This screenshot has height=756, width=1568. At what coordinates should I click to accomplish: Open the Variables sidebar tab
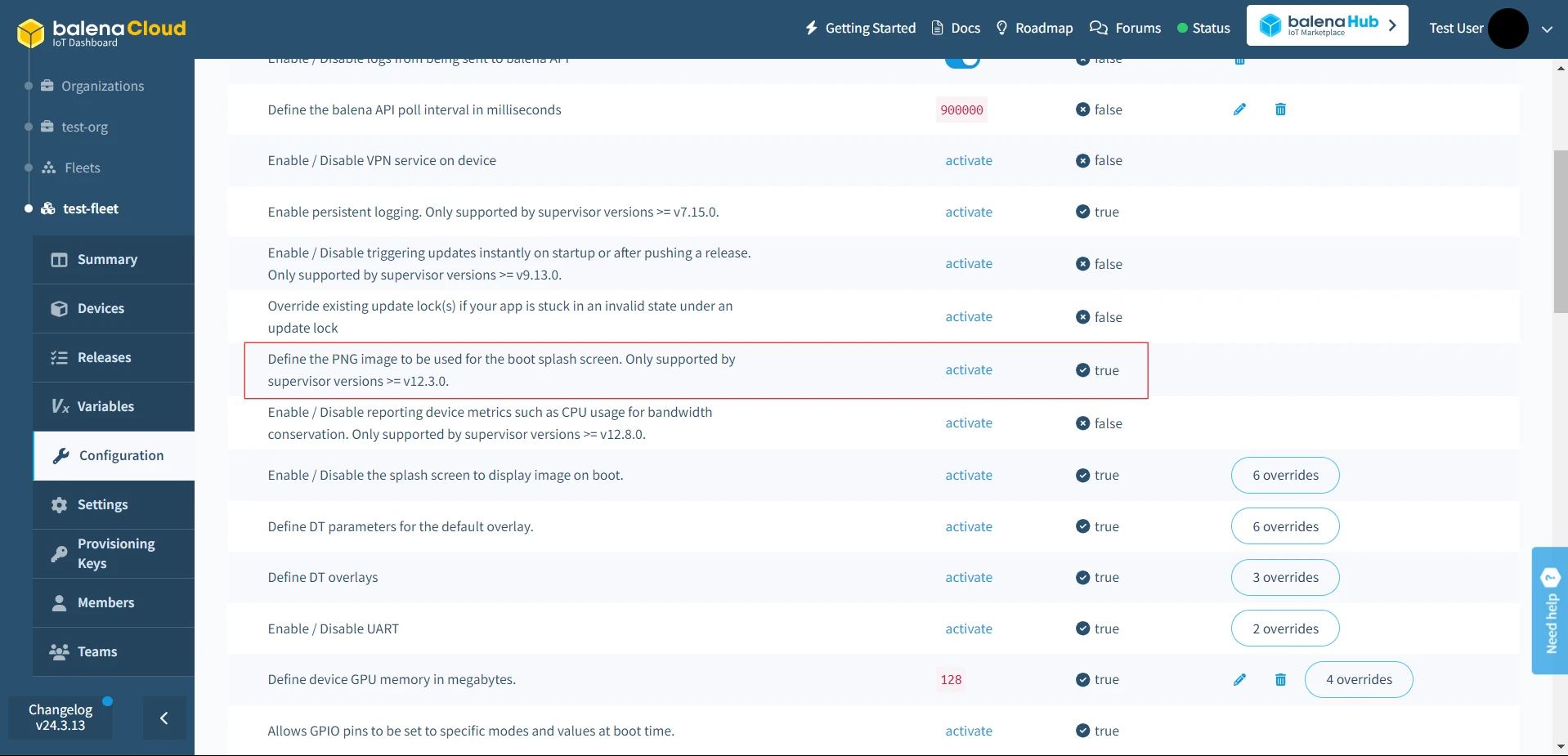pyautogui.click(x=105, y=407)
